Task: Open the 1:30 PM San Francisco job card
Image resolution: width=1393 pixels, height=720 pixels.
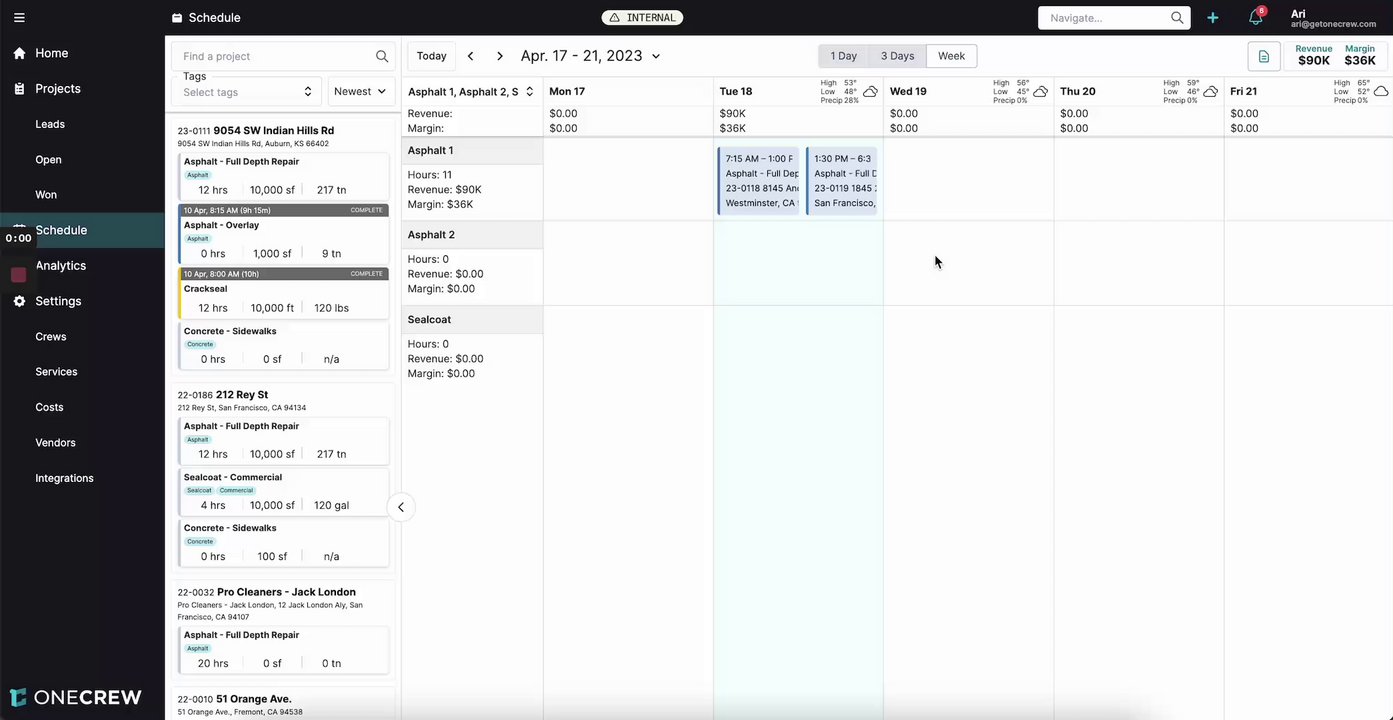Action: tap(842, 180)
